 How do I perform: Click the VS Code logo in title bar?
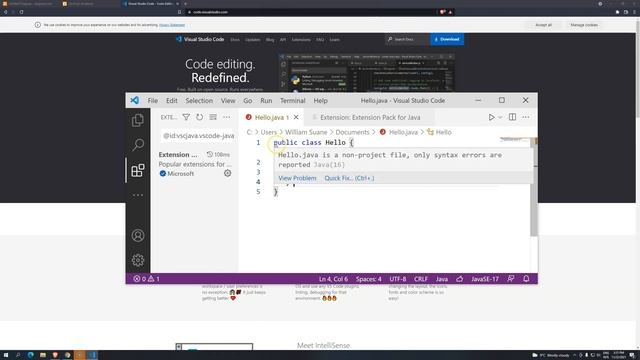tap(135, 100)
